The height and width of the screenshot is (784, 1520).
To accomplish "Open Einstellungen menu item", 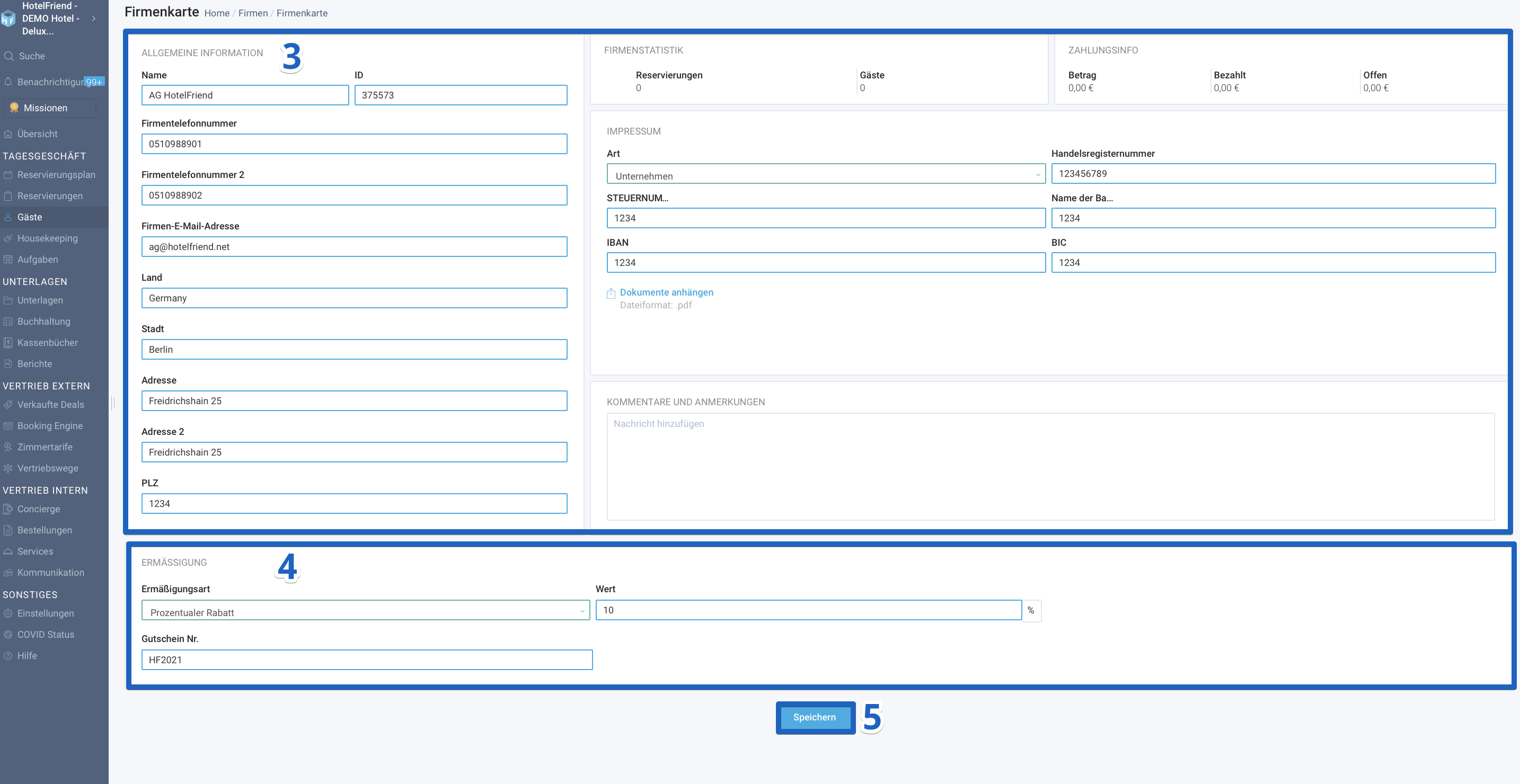I will (x=54, y=613).
